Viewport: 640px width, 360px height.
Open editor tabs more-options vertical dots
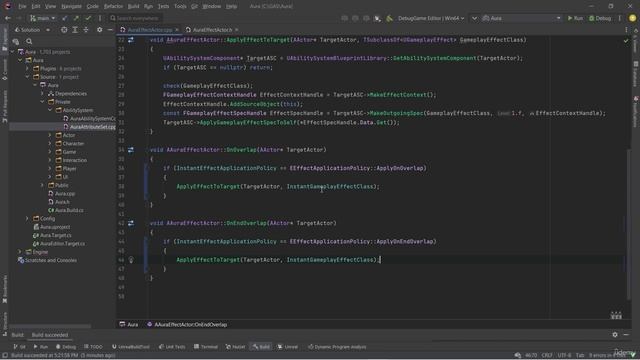point(626,30)
